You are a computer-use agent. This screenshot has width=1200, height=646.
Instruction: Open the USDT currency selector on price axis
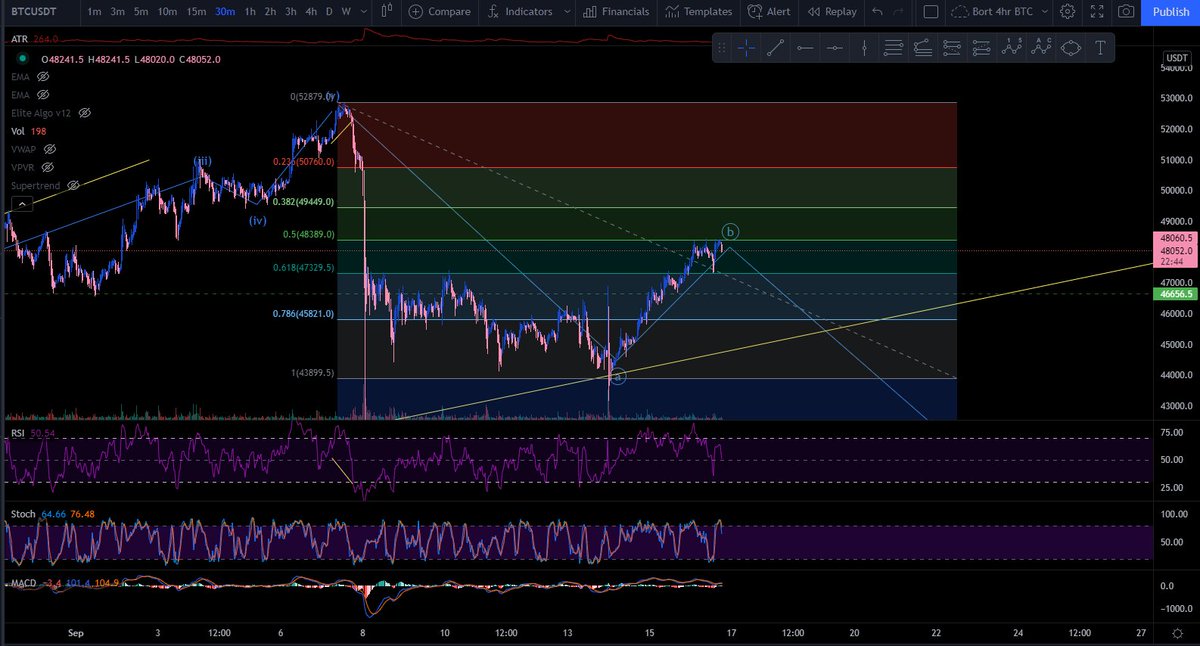pyautogui.click(x=1178, y=59)
